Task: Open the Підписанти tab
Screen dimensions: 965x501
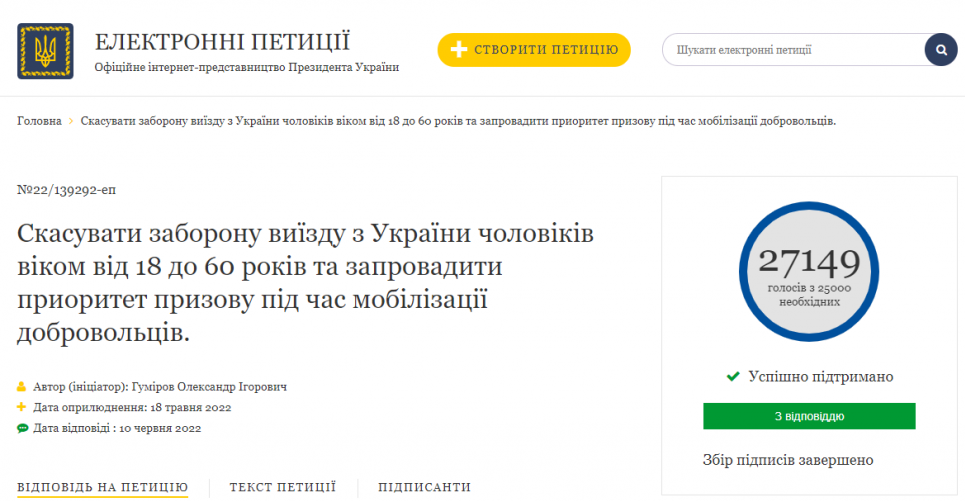Action: [x=424, y=487]
